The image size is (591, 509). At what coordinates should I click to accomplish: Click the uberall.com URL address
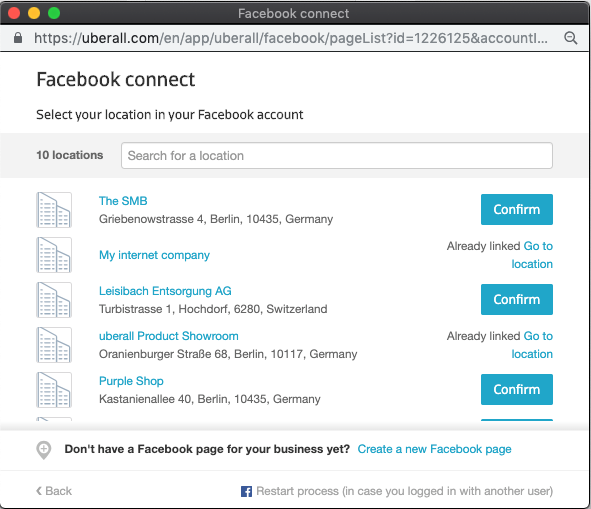click(x=290, y=38)
